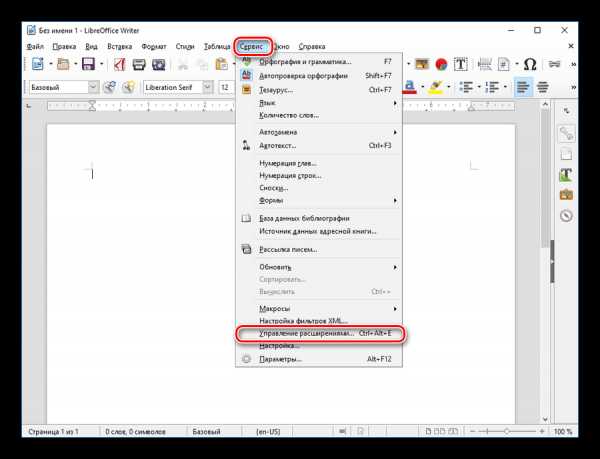Viewport: 600px width, 459px height.
Task: Choose Рассылка писем menu entry
Action: pyautogui.click(x=319, y=249)
